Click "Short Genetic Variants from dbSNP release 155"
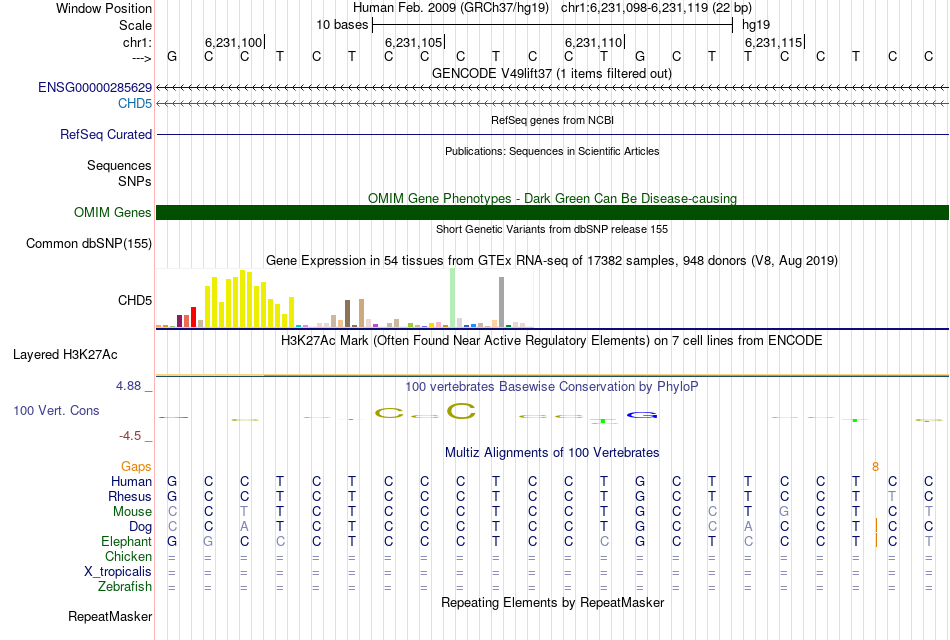 pos(552,229)
